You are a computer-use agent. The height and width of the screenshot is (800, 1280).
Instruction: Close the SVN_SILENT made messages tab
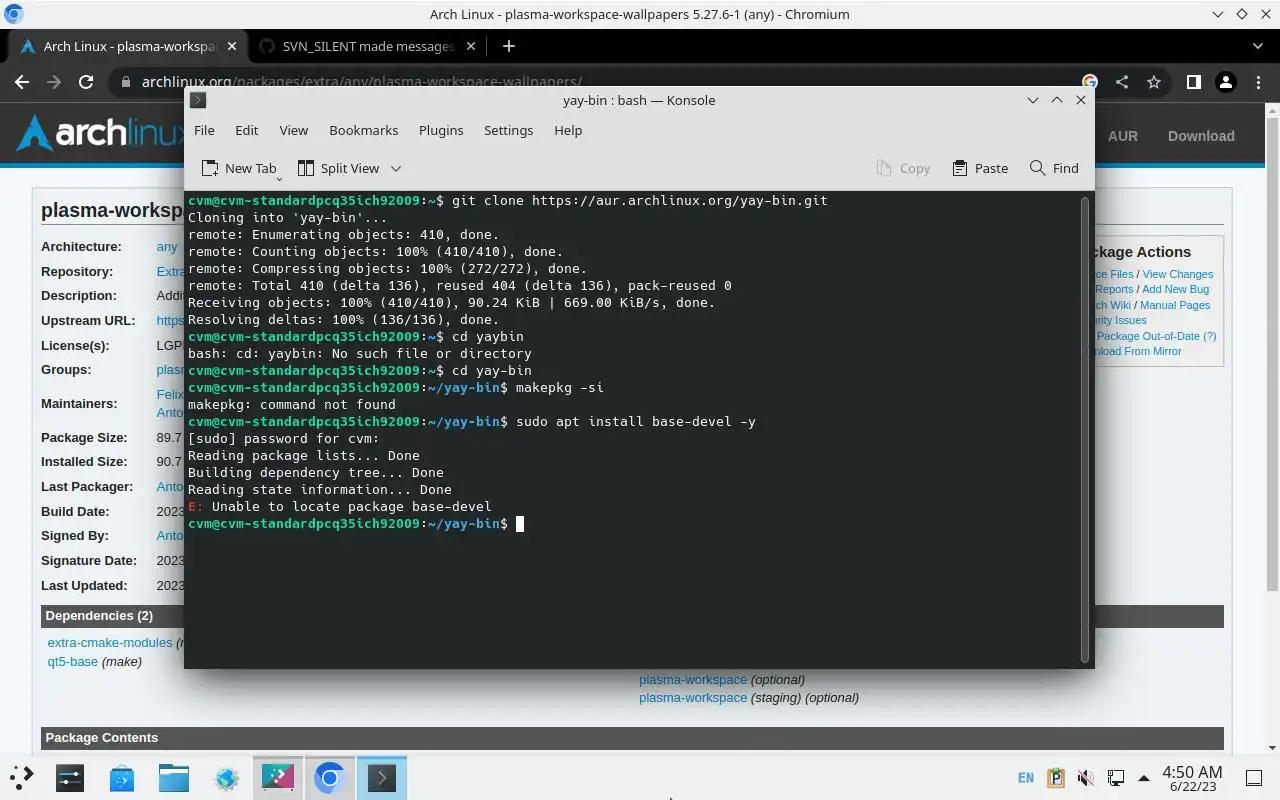470,46
